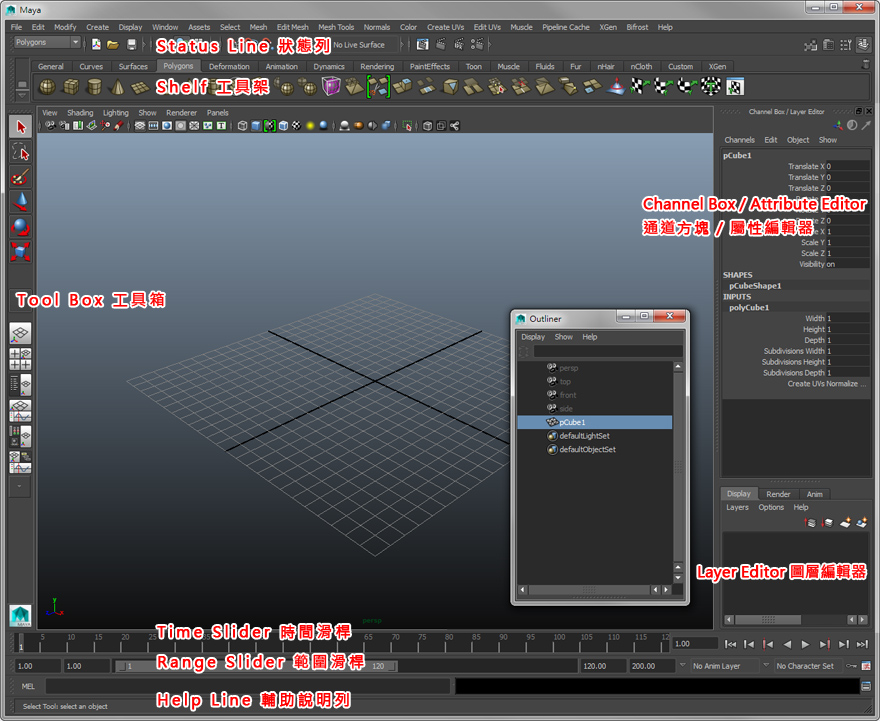Open Create menu in main menu bar

tap(98, 27)
